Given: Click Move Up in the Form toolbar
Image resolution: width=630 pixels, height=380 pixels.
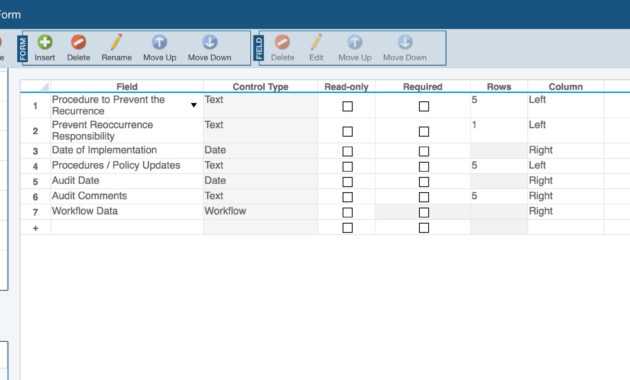Looking at the screenshot, I should (160, 48).
